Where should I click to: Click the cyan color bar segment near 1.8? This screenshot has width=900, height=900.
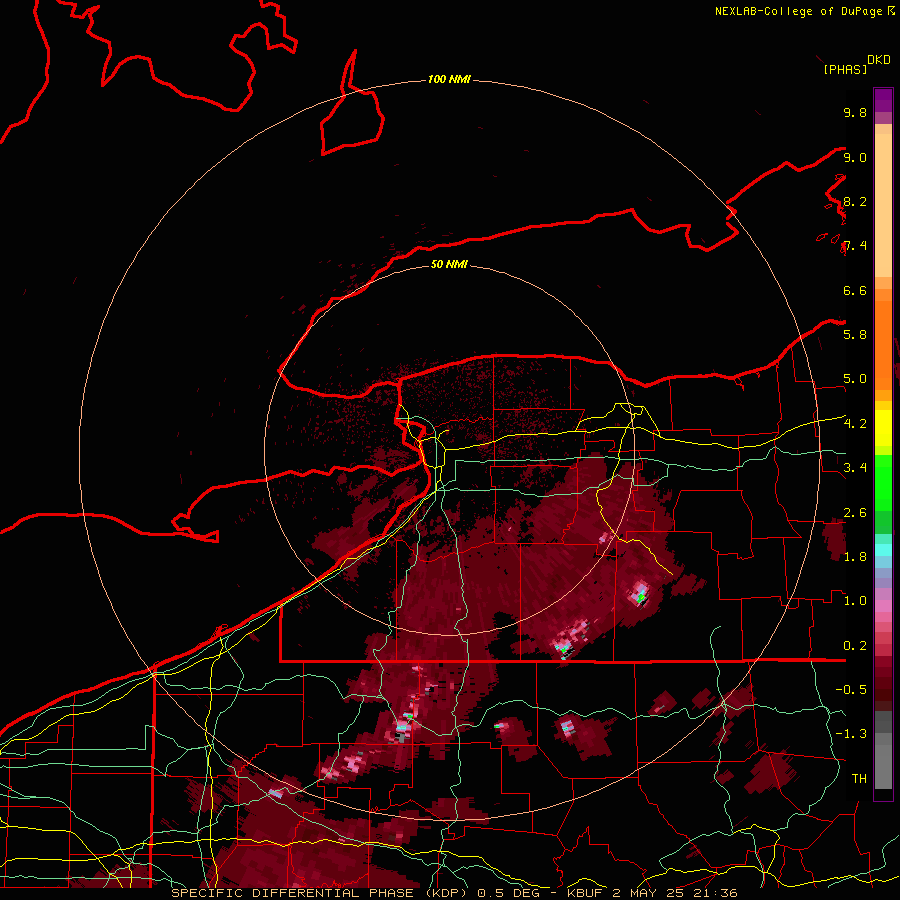(883, 550)
